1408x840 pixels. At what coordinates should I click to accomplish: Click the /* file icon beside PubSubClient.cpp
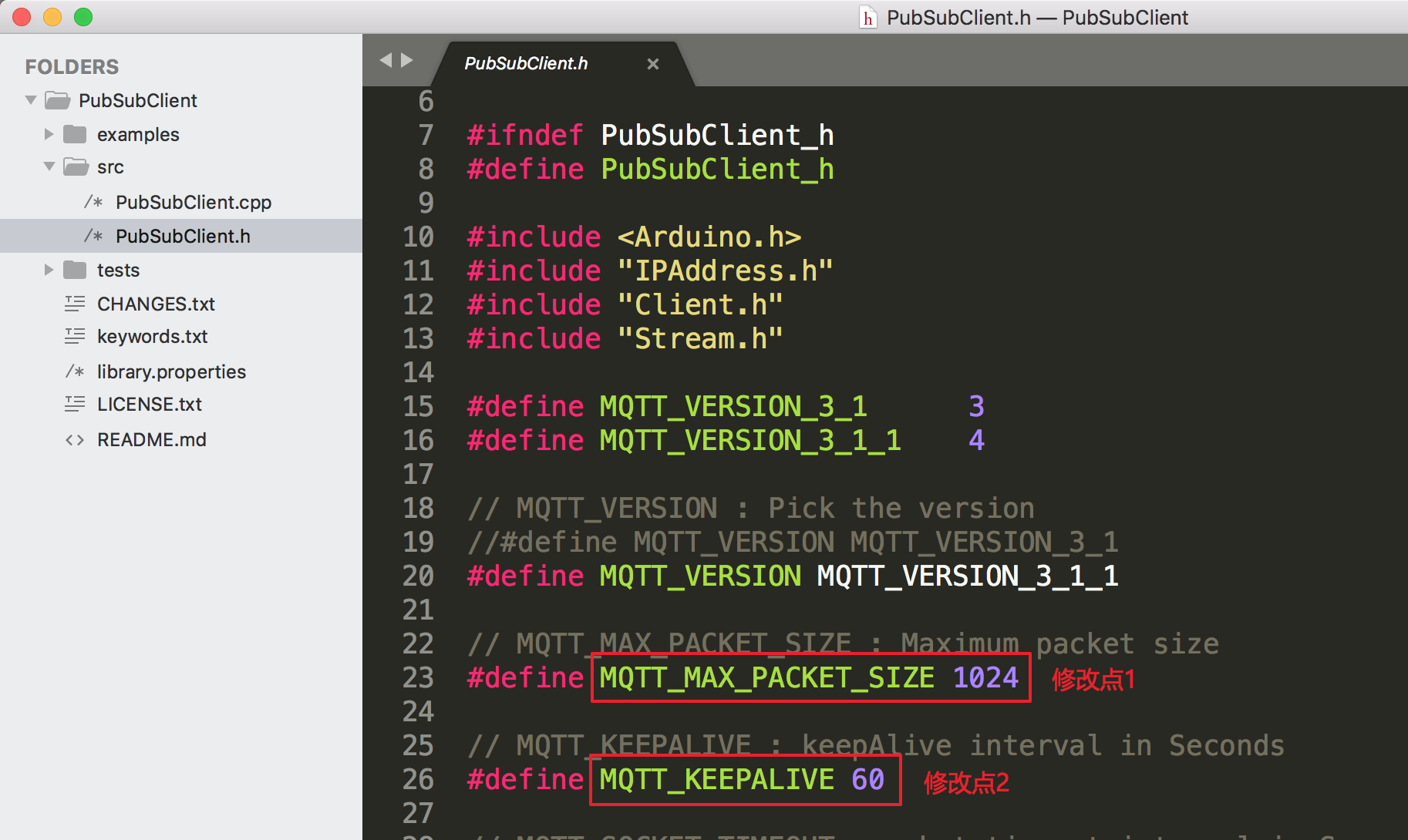click(x=93, y=202)
